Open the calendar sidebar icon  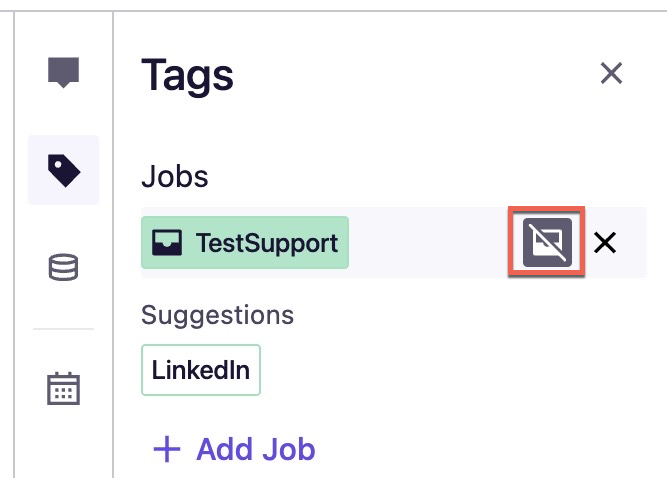[x=63, y=388]
